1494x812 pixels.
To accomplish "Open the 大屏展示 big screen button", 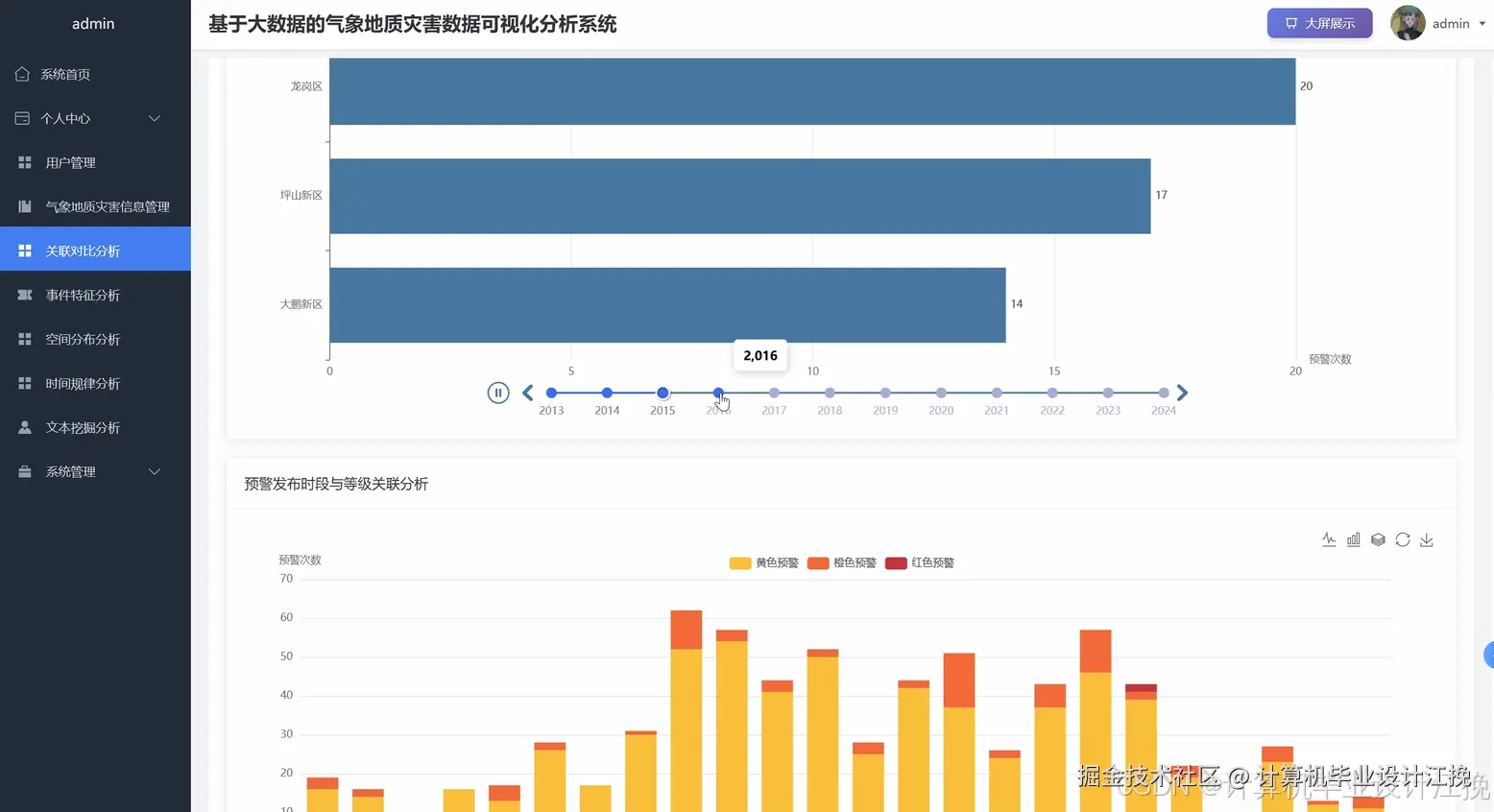I will point(1319,23).
